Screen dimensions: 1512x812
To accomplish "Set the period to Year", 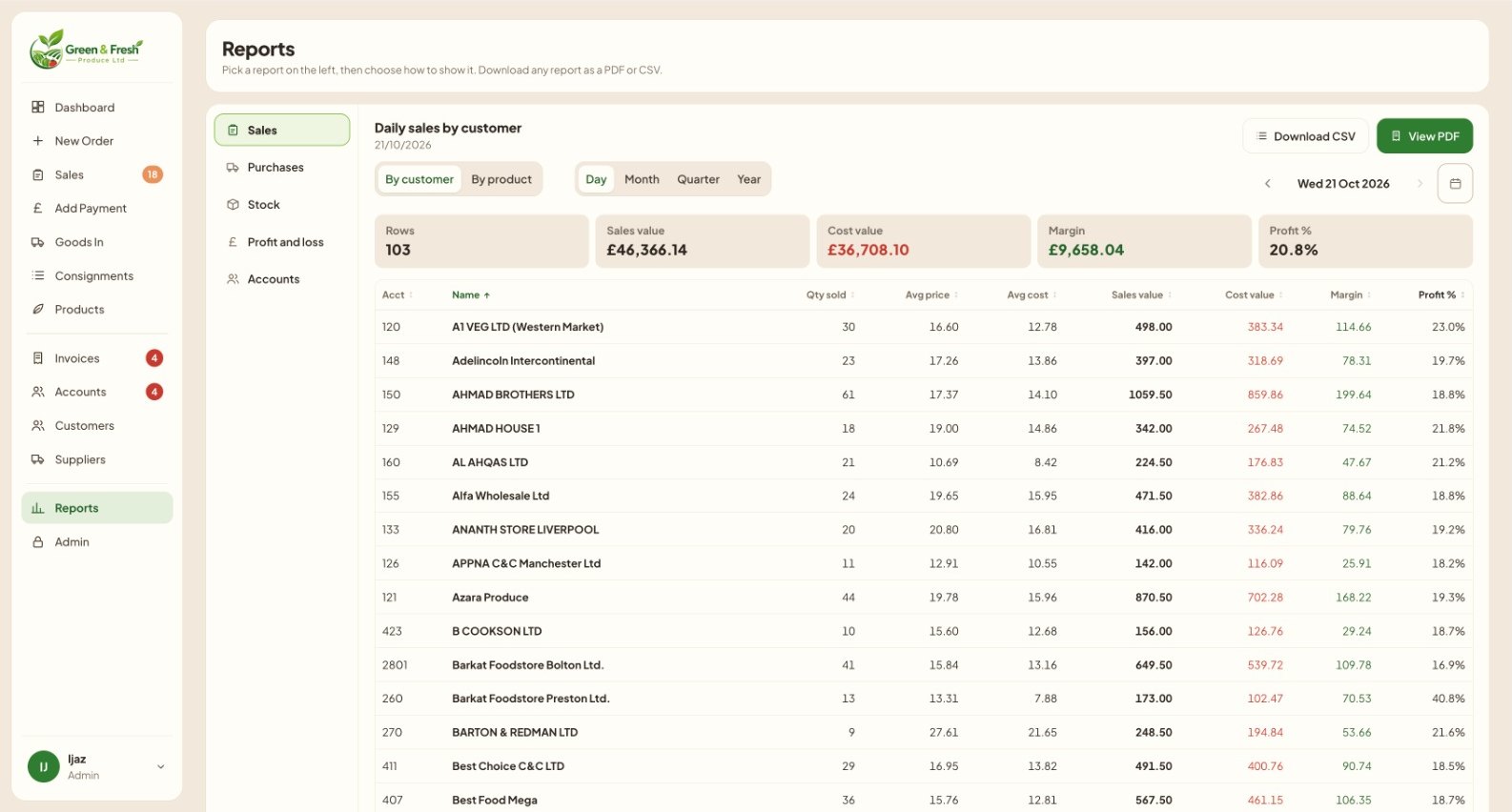I will 748,179.
